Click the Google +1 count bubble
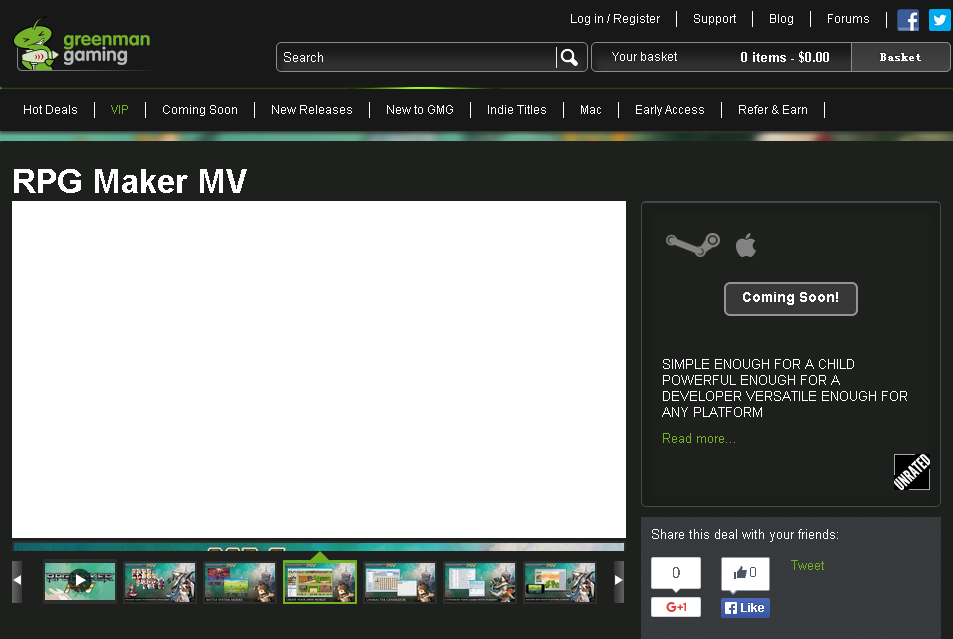 click(676, 573)
